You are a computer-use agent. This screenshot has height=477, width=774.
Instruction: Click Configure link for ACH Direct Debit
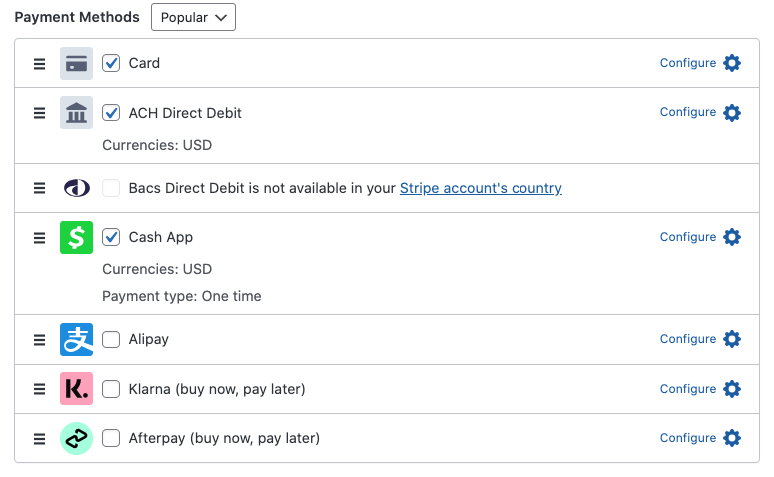(x=687, y=112)
